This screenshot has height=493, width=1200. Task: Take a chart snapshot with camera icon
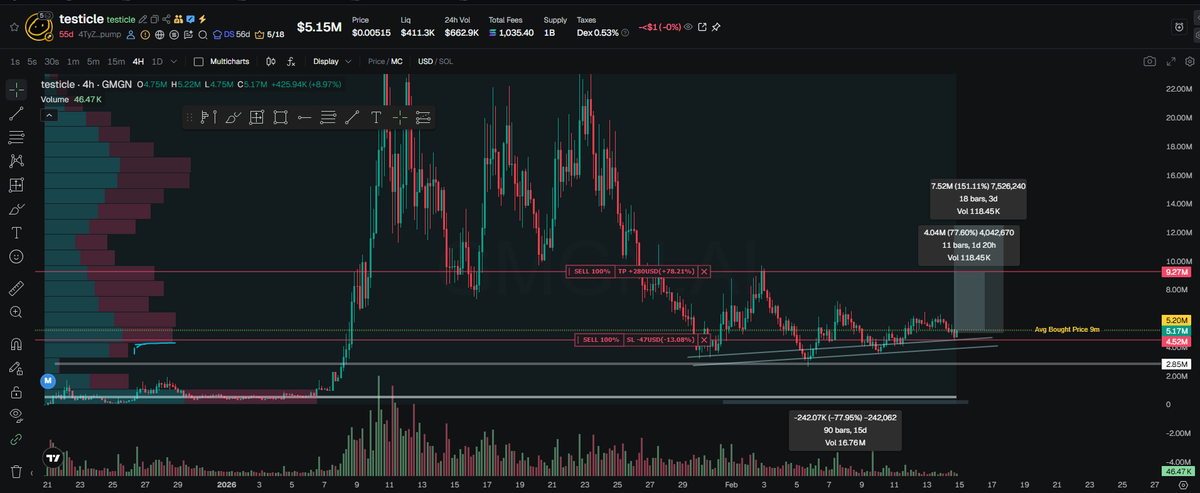pos(1149,61)
